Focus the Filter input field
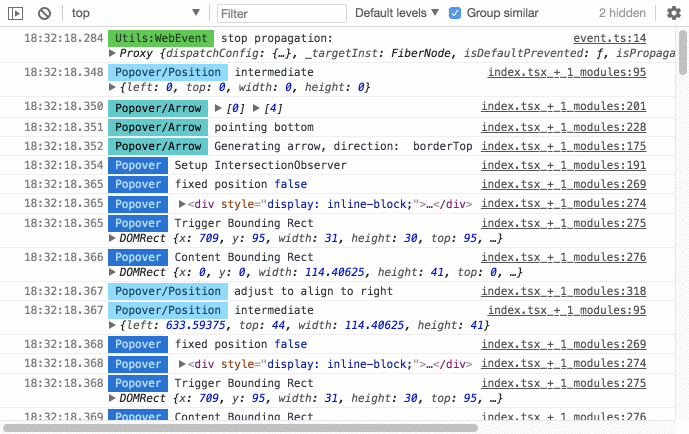The width and height of the screenshot is (689, 434). click(x=282, y=14)
